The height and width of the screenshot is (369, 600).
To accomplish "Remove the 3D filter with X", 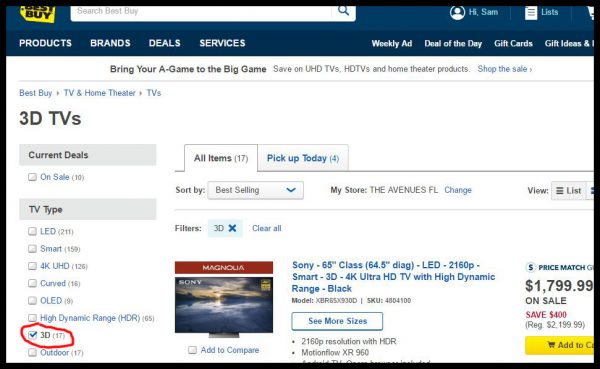I will pyautogui.click(x=232, y=228).
